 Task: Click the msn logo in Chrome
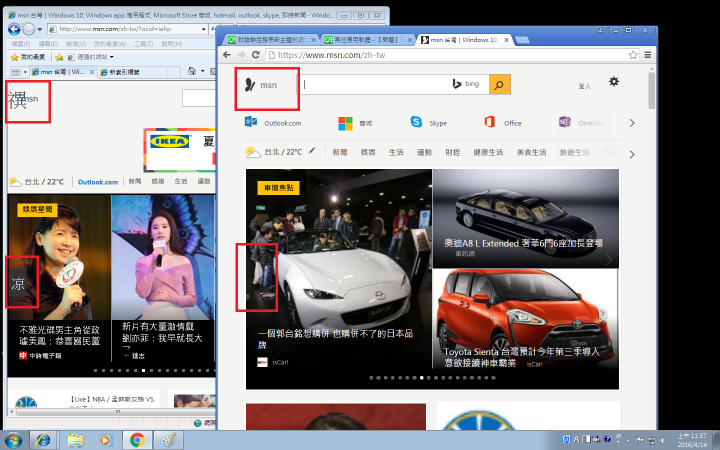[261, 85]
